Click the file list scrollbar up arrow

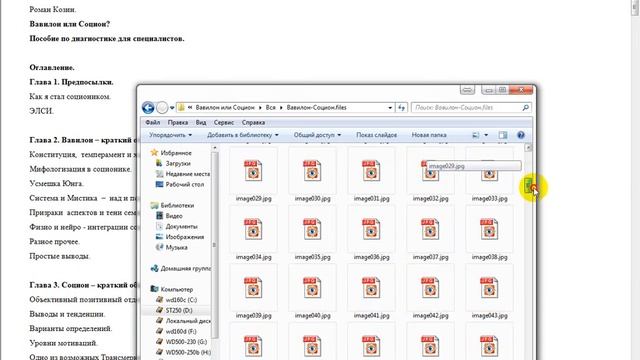point(528,148)
